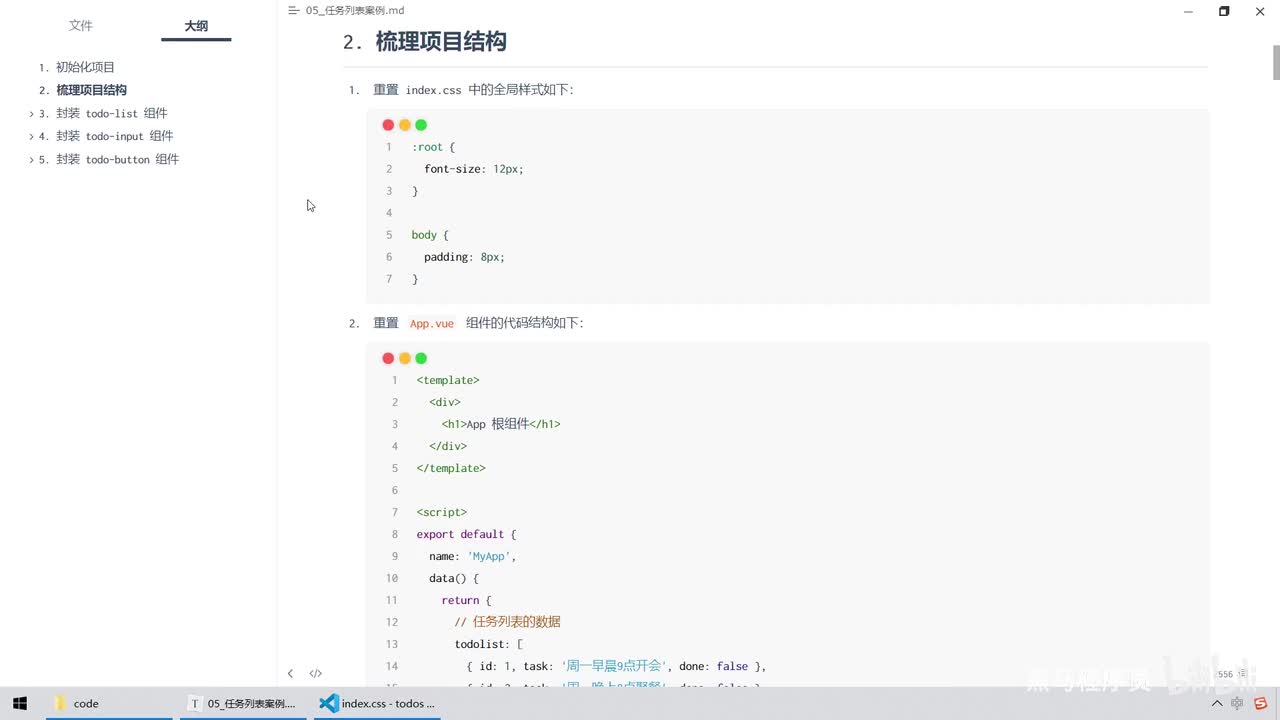Viewport: 1280px width, 720px height.
Task: Click the inline code App.vue
Action: (432, 323)
